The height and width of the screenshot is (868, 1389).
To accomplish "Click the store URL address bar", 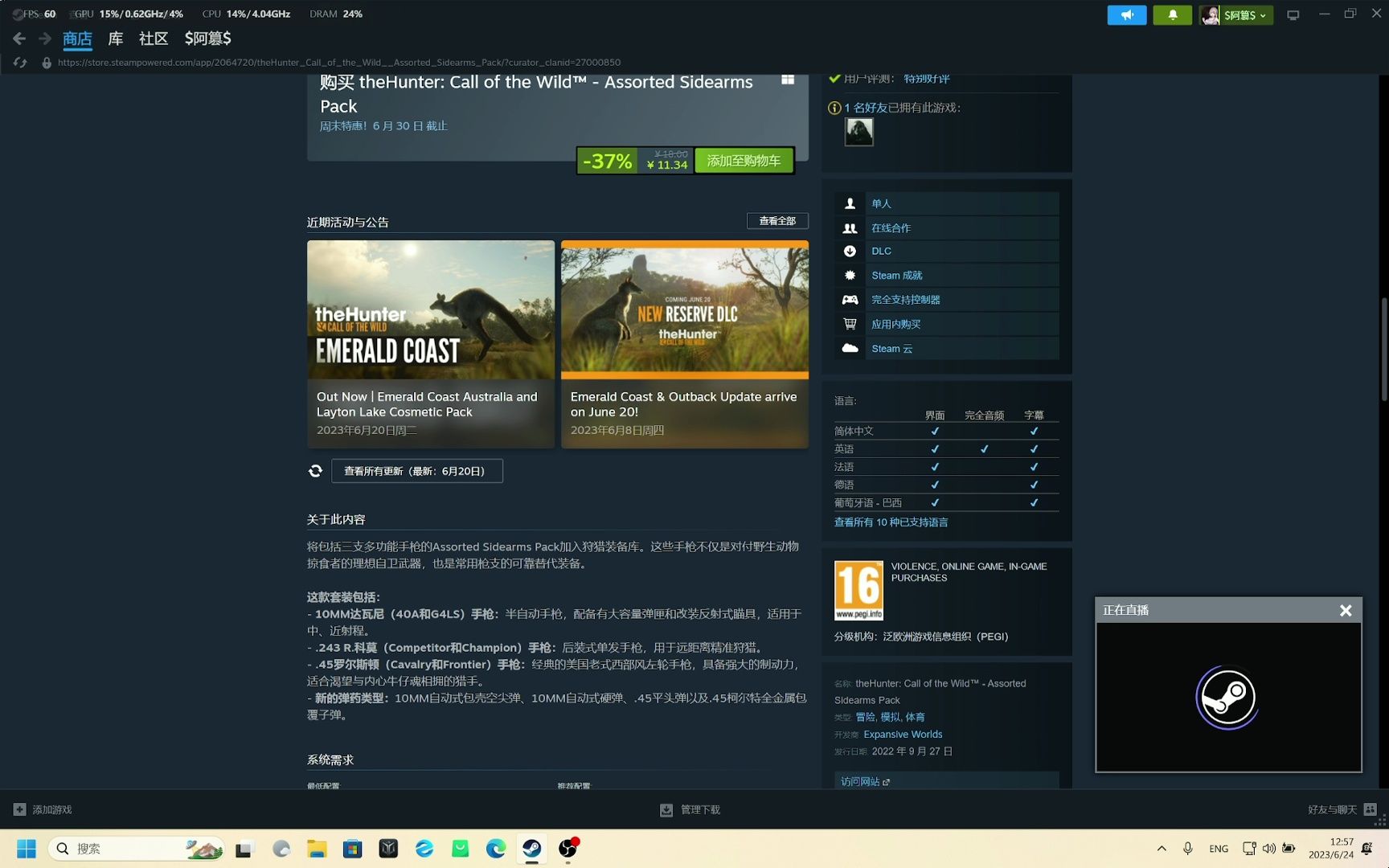I will click(x=338, y=62).
